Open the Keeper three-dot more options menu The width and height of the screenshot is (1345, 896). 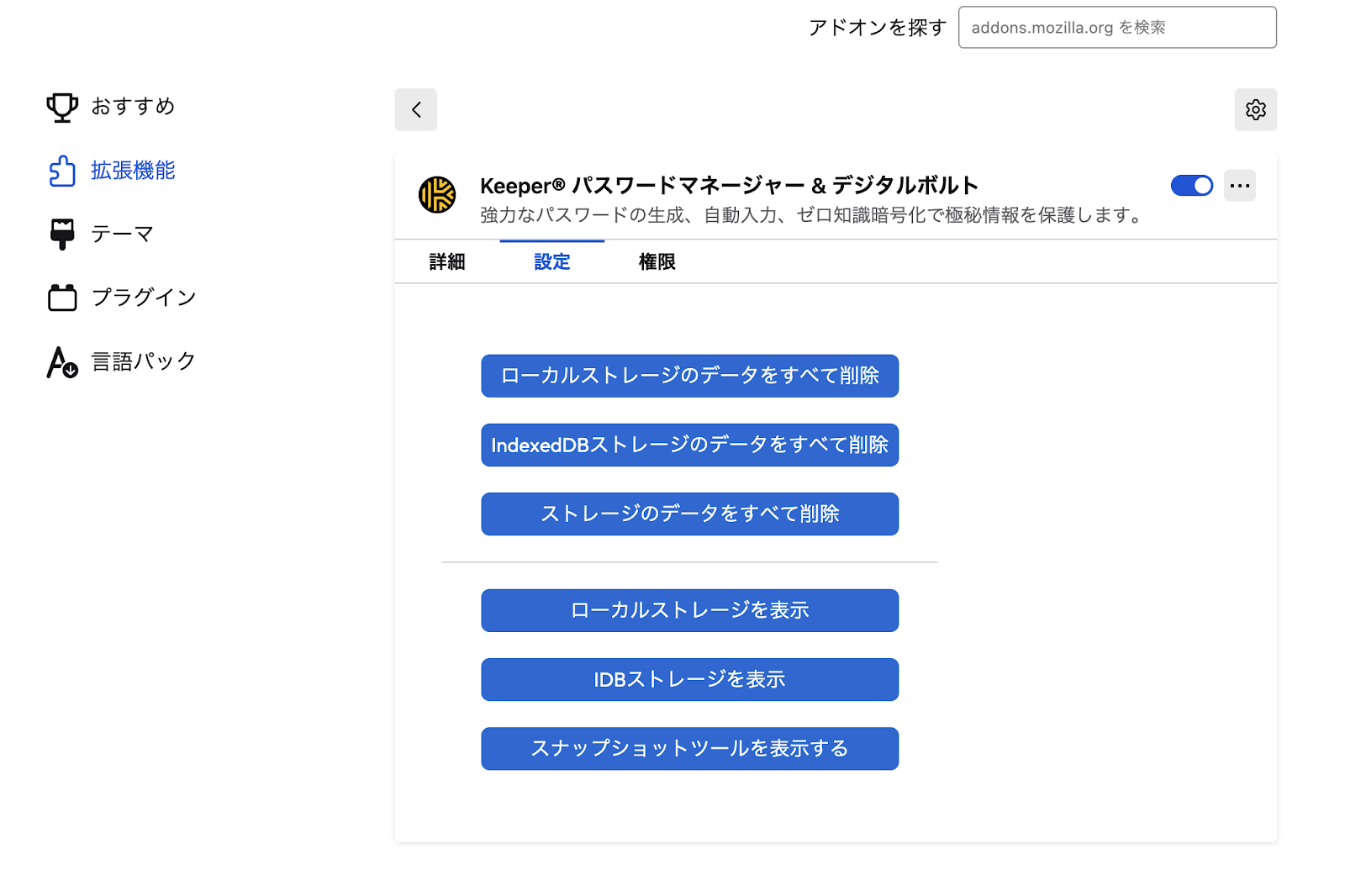(1240, 186)
